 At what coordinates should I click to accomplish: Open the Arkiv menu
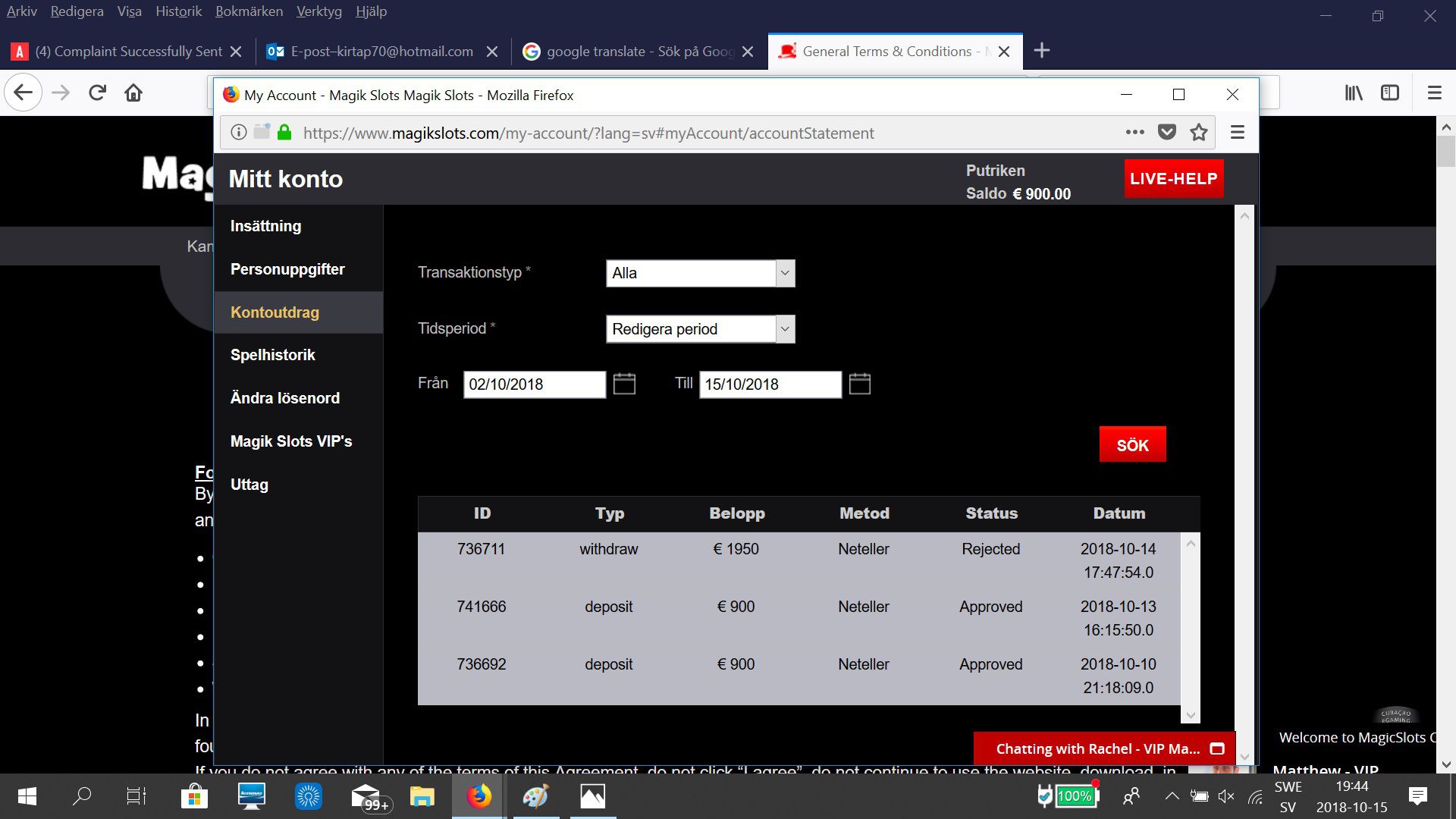point(22,11)
